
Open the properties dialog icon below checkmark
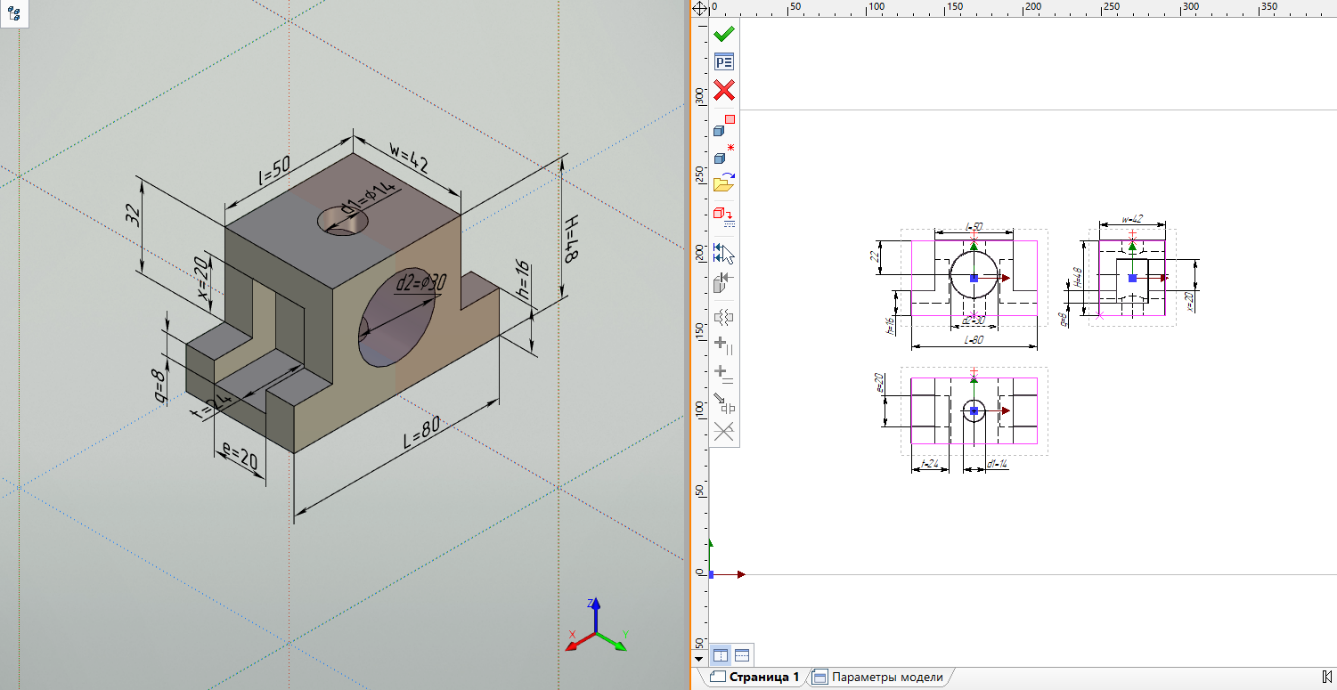(724, 62)
